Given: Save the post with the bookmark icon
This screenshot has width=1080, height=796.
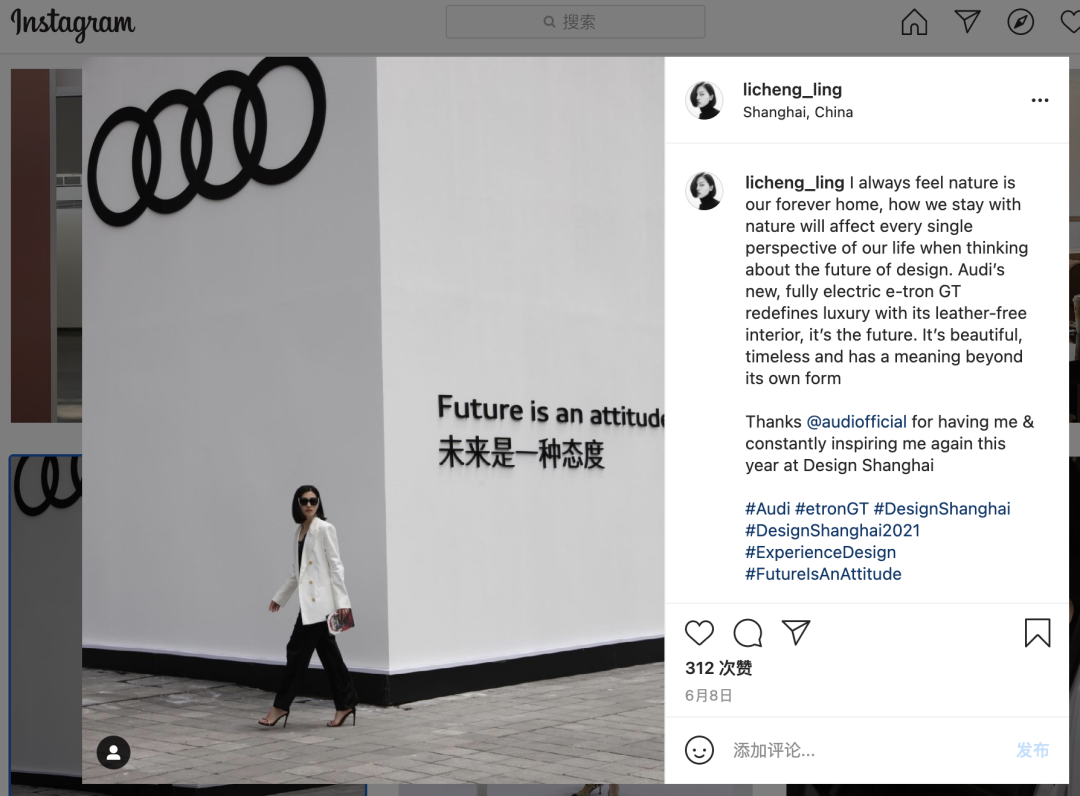Looking at the screenshot, I should [x=1037, y=633].
